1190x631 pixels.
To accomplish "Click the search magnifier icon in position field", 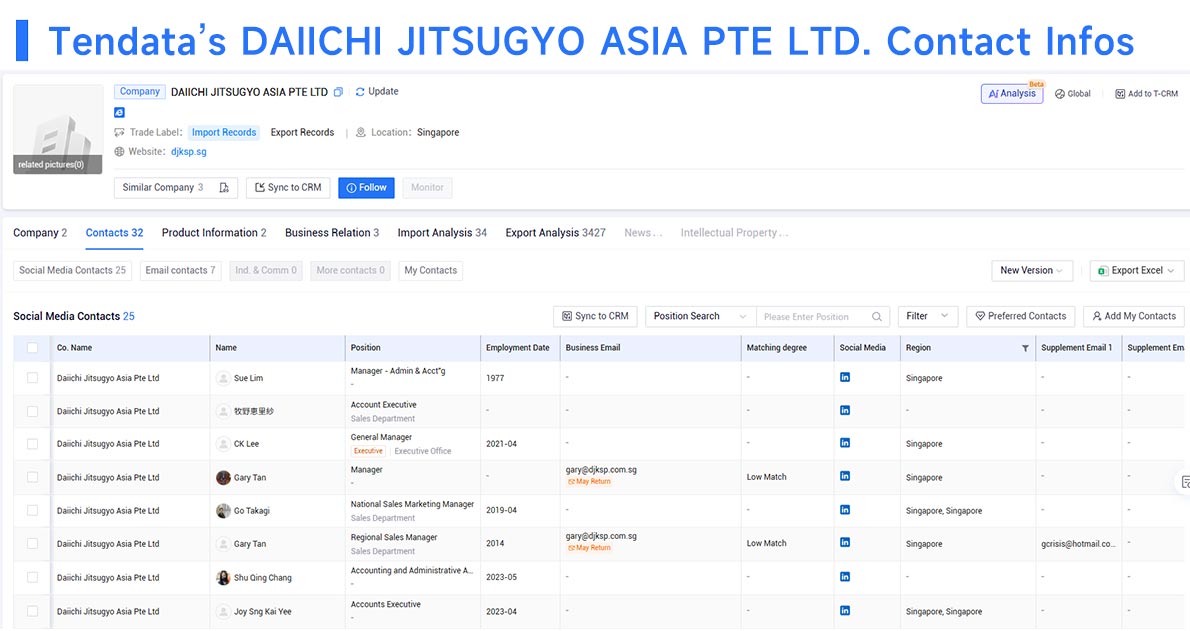I will (877, 317).
